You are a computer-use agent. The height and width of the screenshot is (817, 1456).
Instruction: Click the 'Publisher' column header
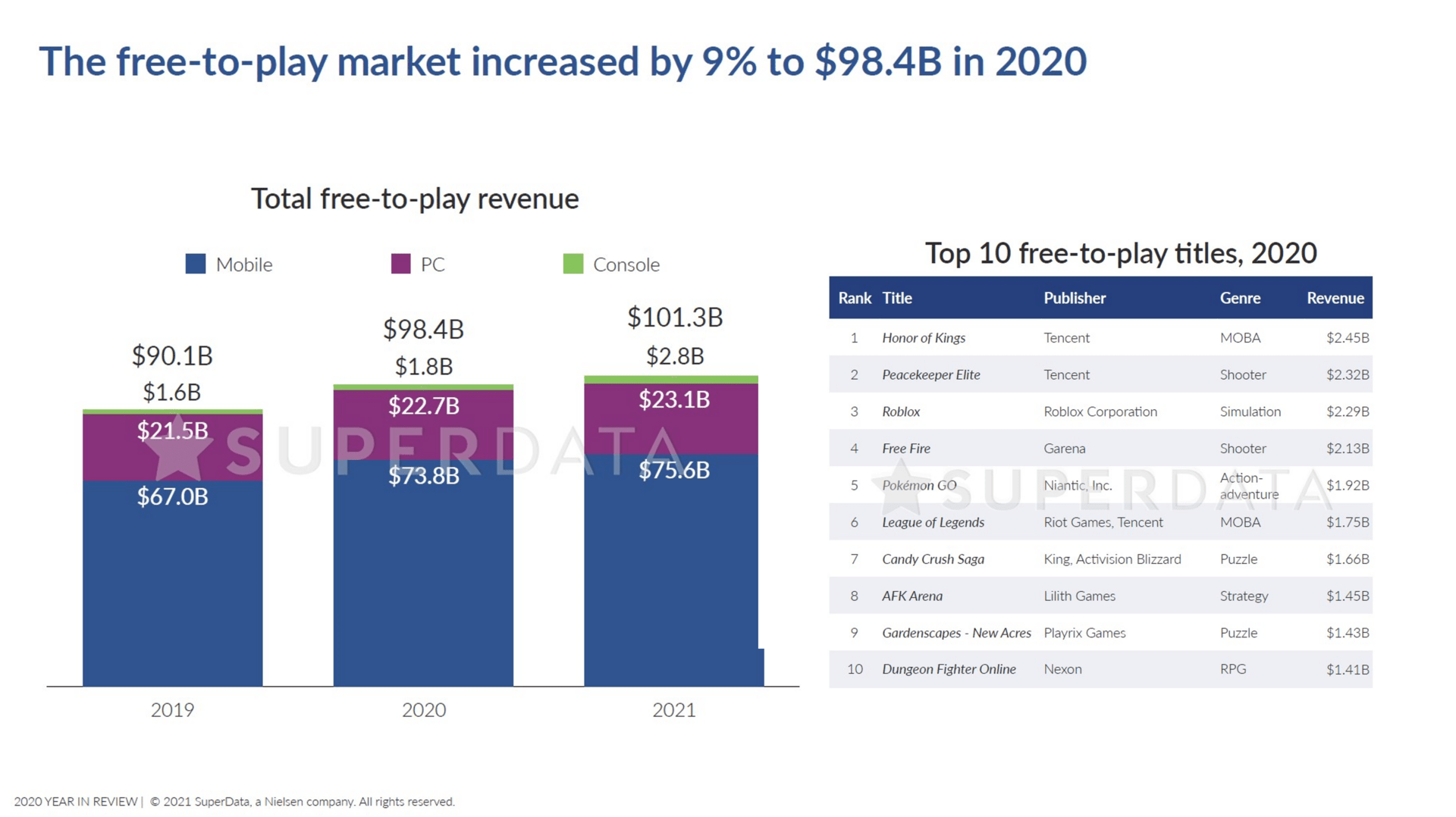point(1075,298)
